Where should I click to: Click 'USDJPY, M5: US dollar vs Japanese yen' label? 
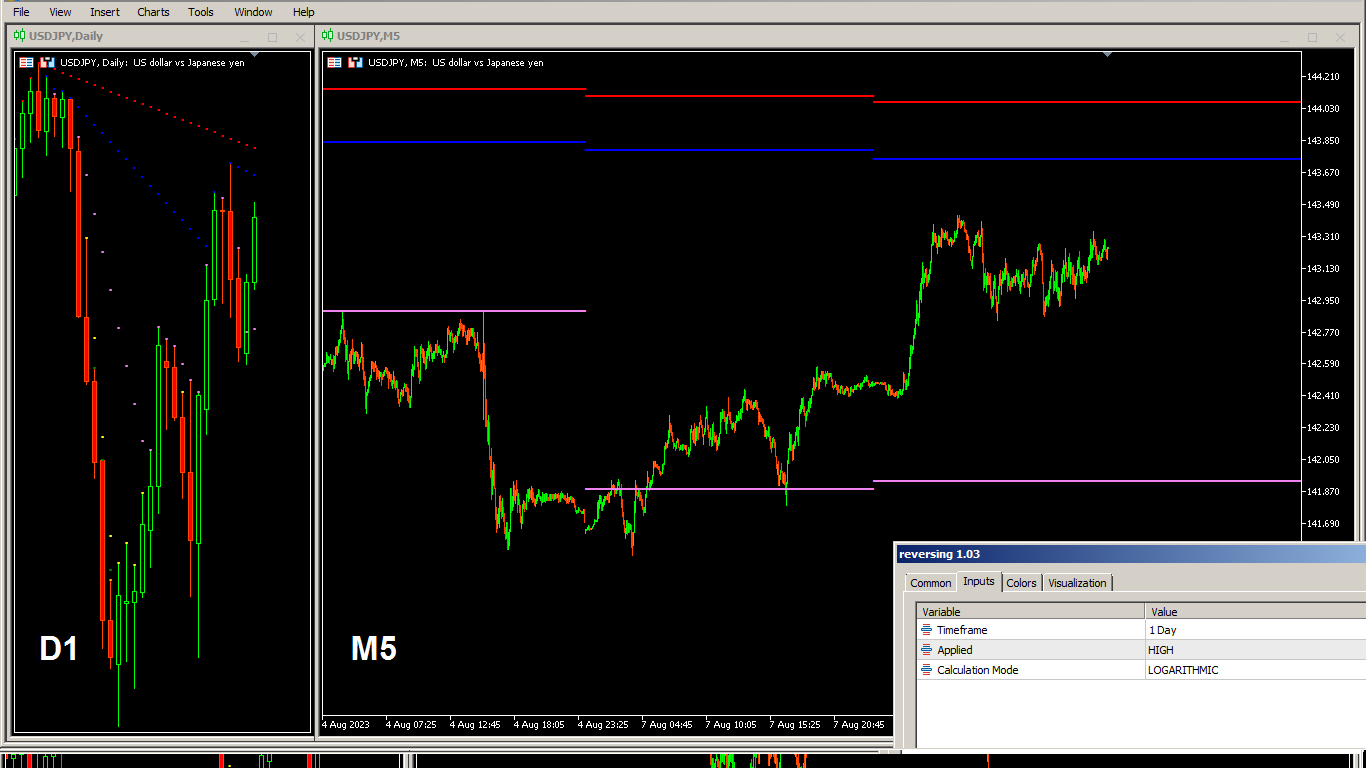click(x=456, y=62)
